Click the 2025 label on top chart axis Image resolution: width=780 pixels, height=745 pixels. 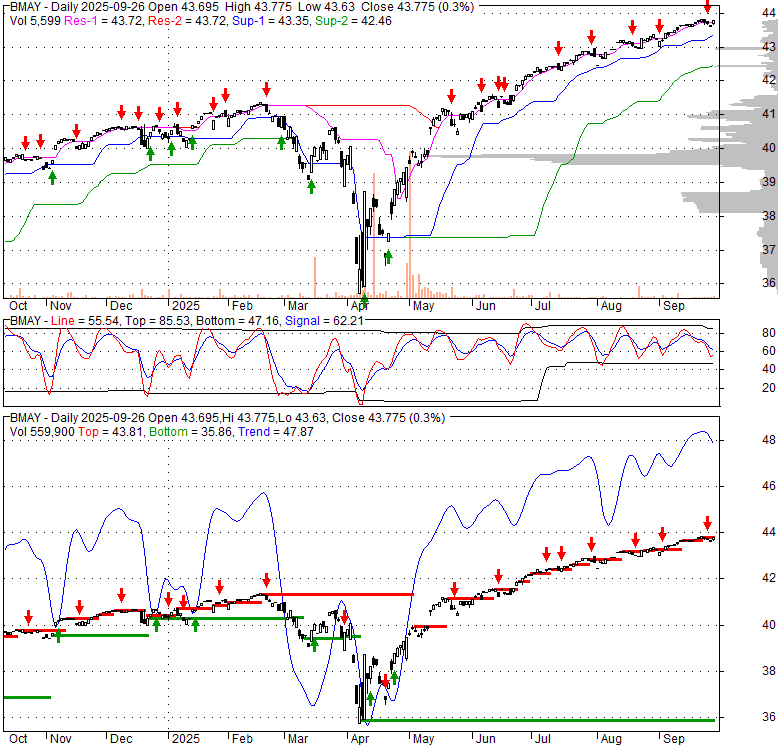point(186,306)
